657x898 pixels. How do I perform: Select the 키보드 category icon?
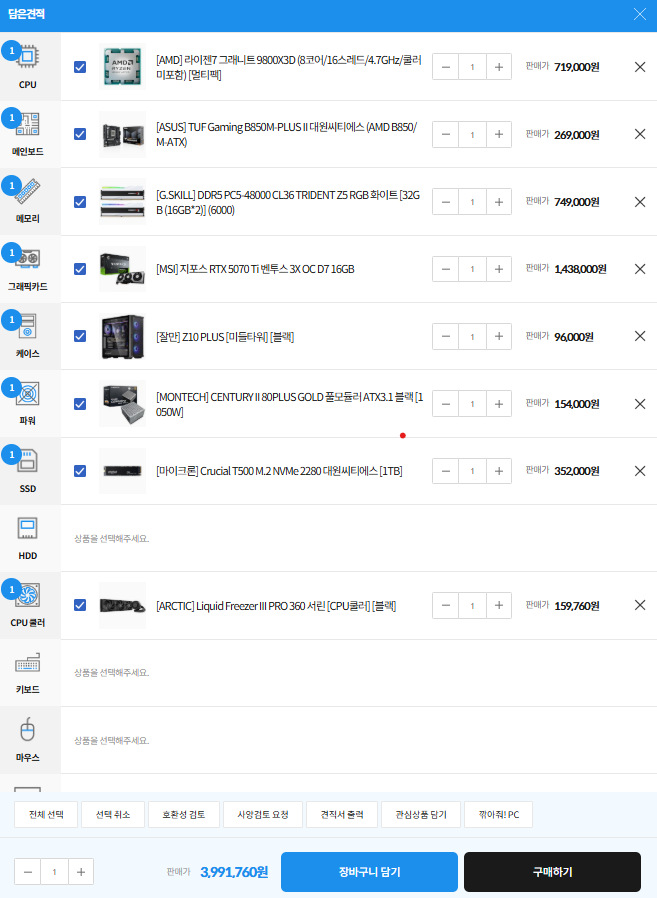pyautogui.click(x=27, y=663)
